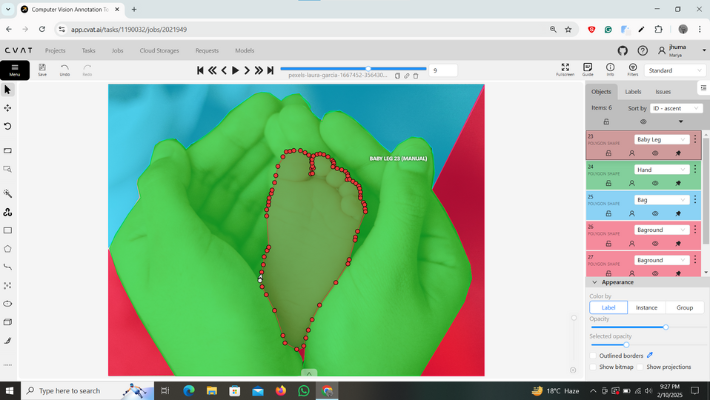This screenshot has height=400, width=710.
Task: Click the Save icon
Action: tap(42, 69)
